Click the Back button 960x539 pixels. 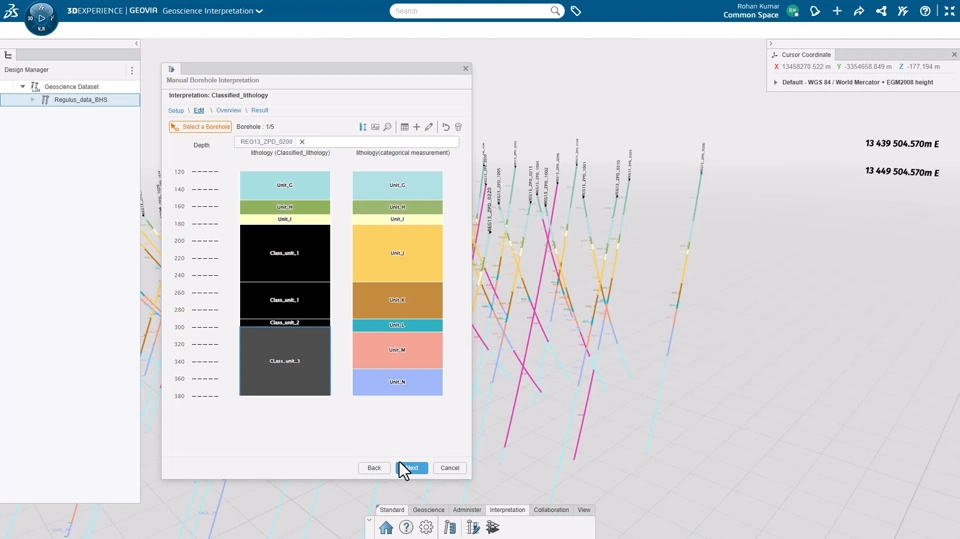(x=374, y=468)
